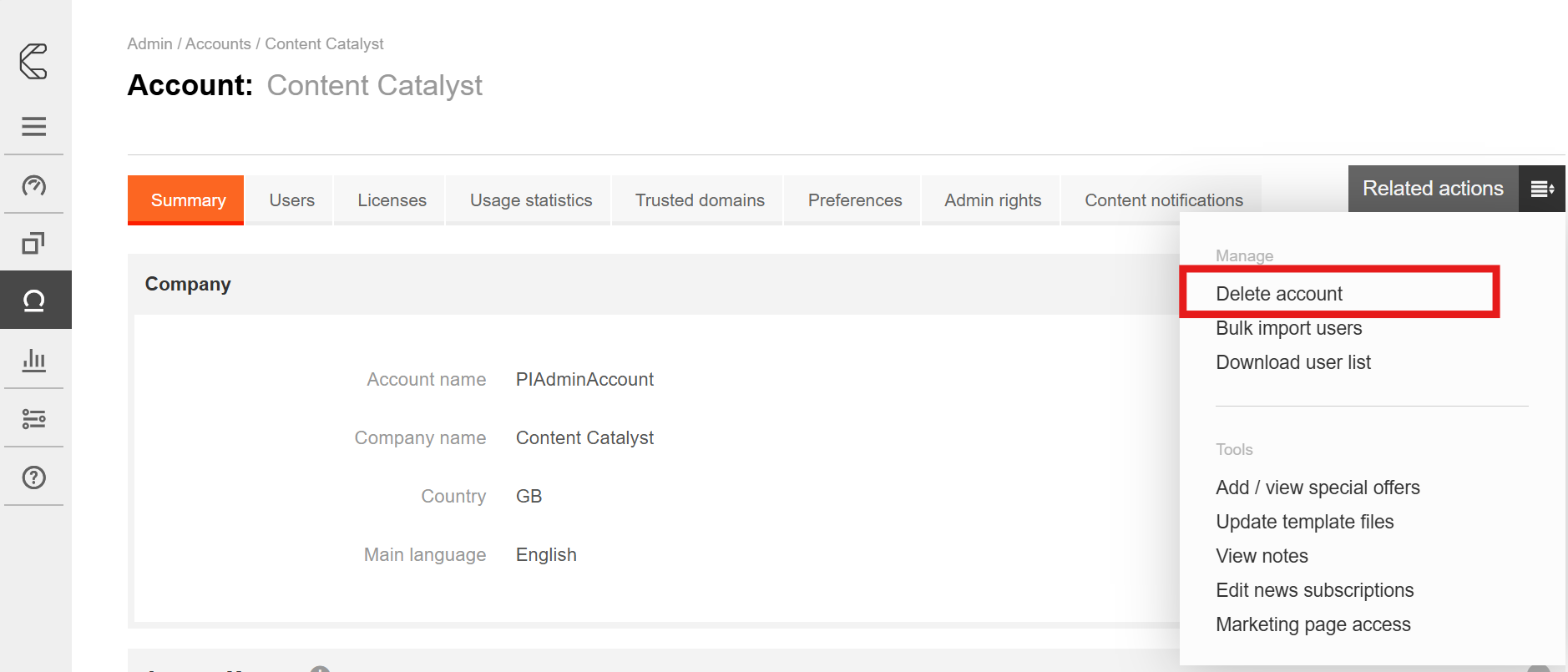The image size is (1568, 672).
Task: Click Admin breadcrumb link
Action: click(149, 43)
